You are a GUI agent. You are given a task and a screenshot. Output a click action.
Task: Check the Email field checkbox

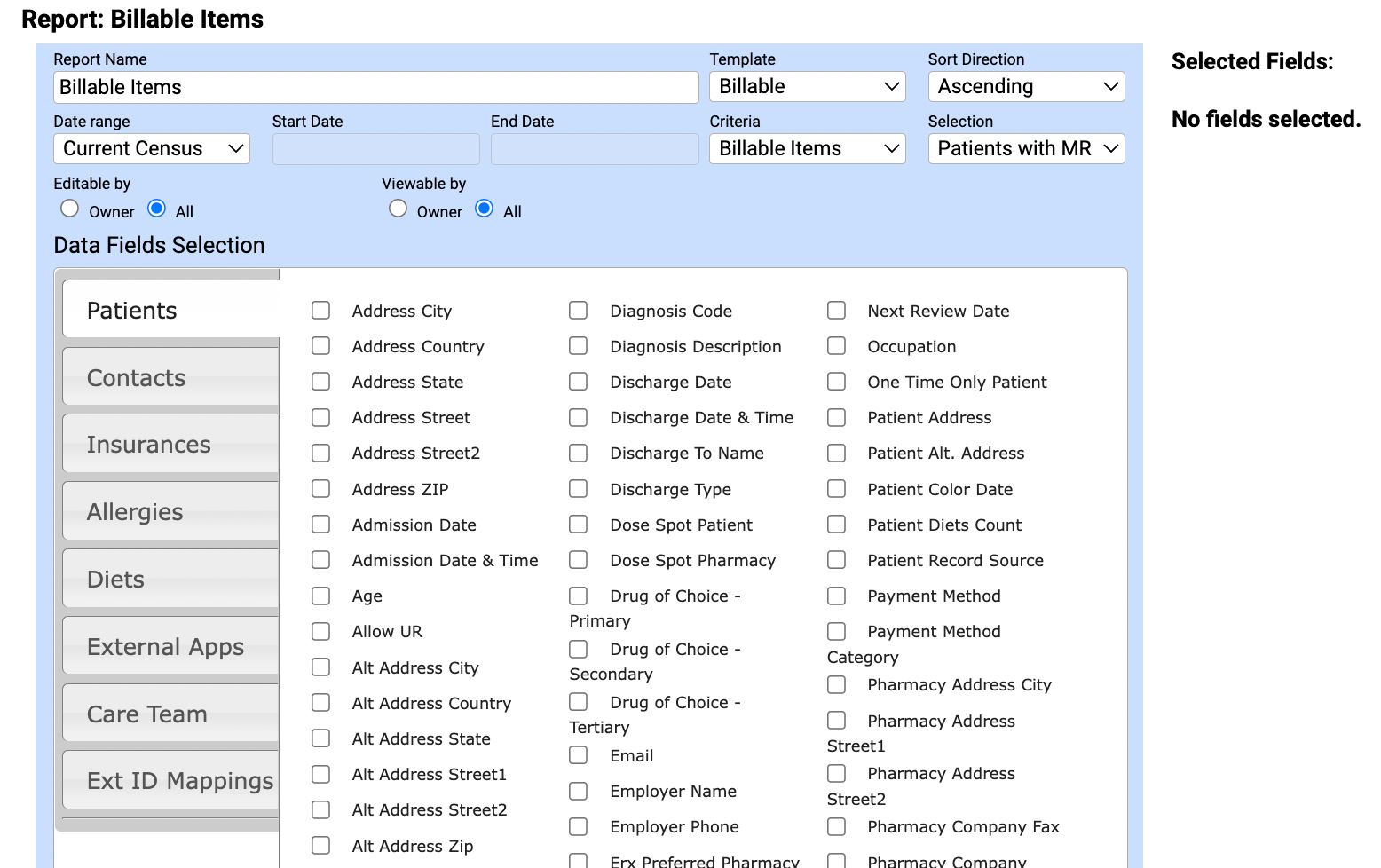579,755
